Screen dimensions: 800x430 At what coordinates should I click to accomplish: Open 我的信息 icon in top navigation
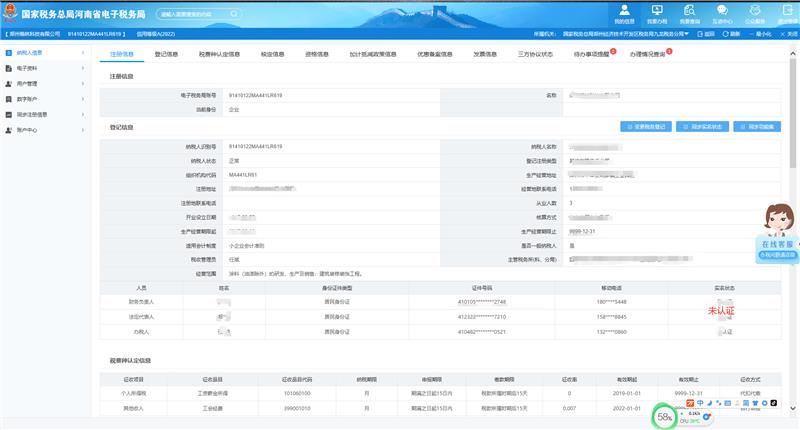click(x=623, y=12)
